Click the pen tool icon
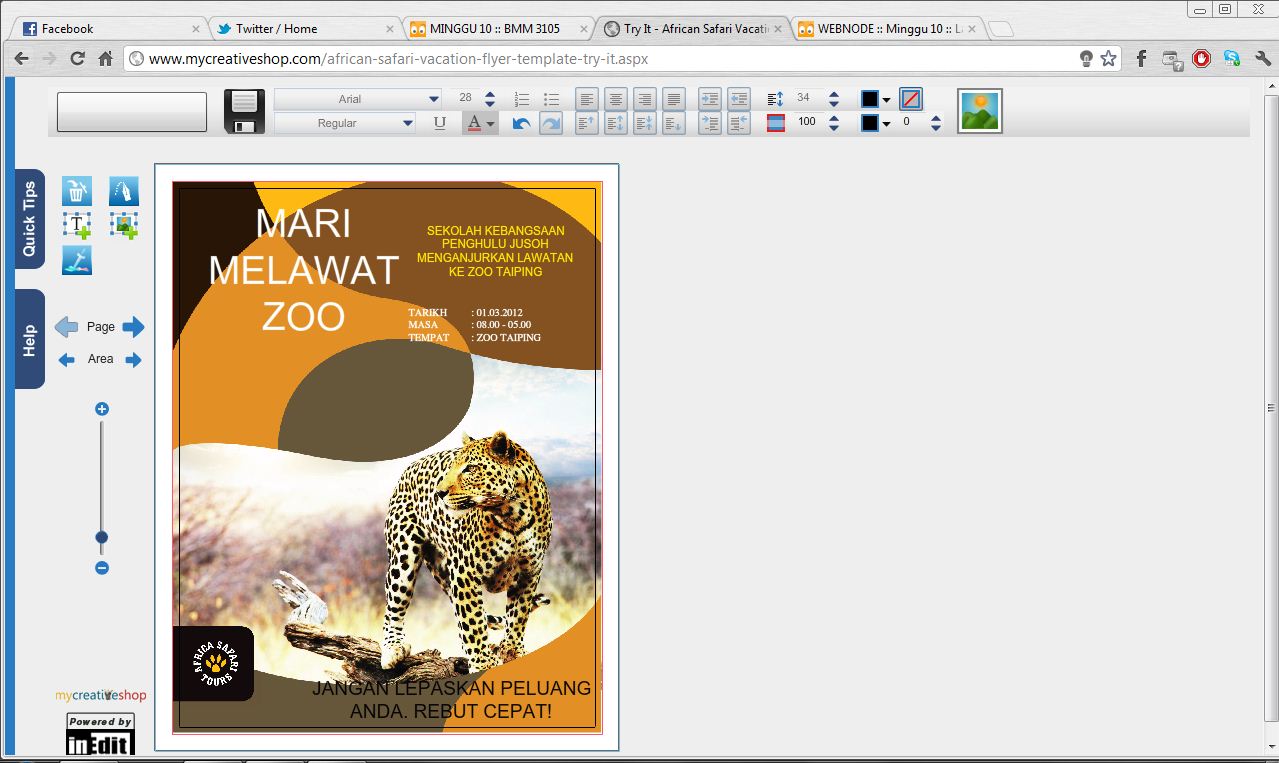Viewport: 1279px width, 763px height. click(124, 191)
